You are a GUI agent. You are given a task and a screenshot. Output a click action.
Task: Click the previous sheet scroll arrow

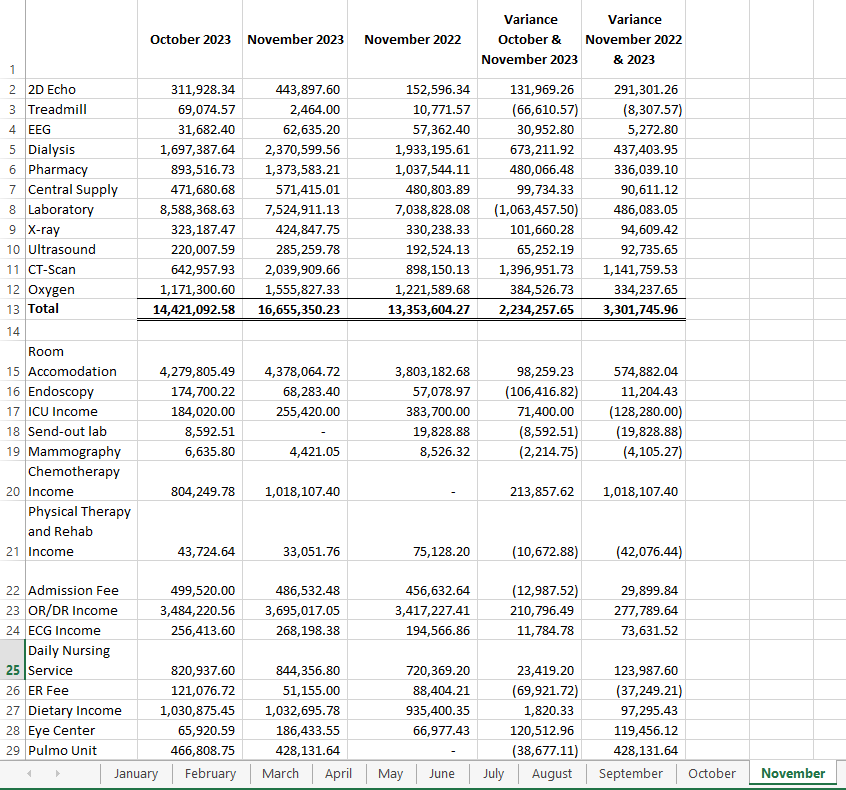29,773
